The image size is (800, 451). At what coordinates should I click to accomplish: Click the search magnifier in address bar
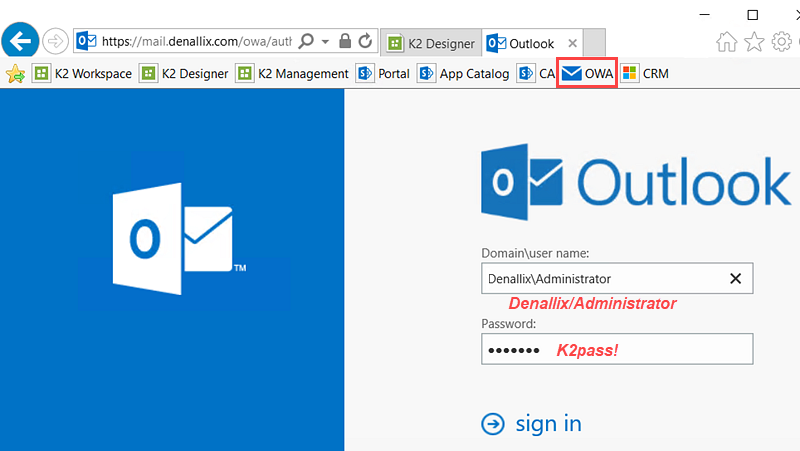click(306, 41)
